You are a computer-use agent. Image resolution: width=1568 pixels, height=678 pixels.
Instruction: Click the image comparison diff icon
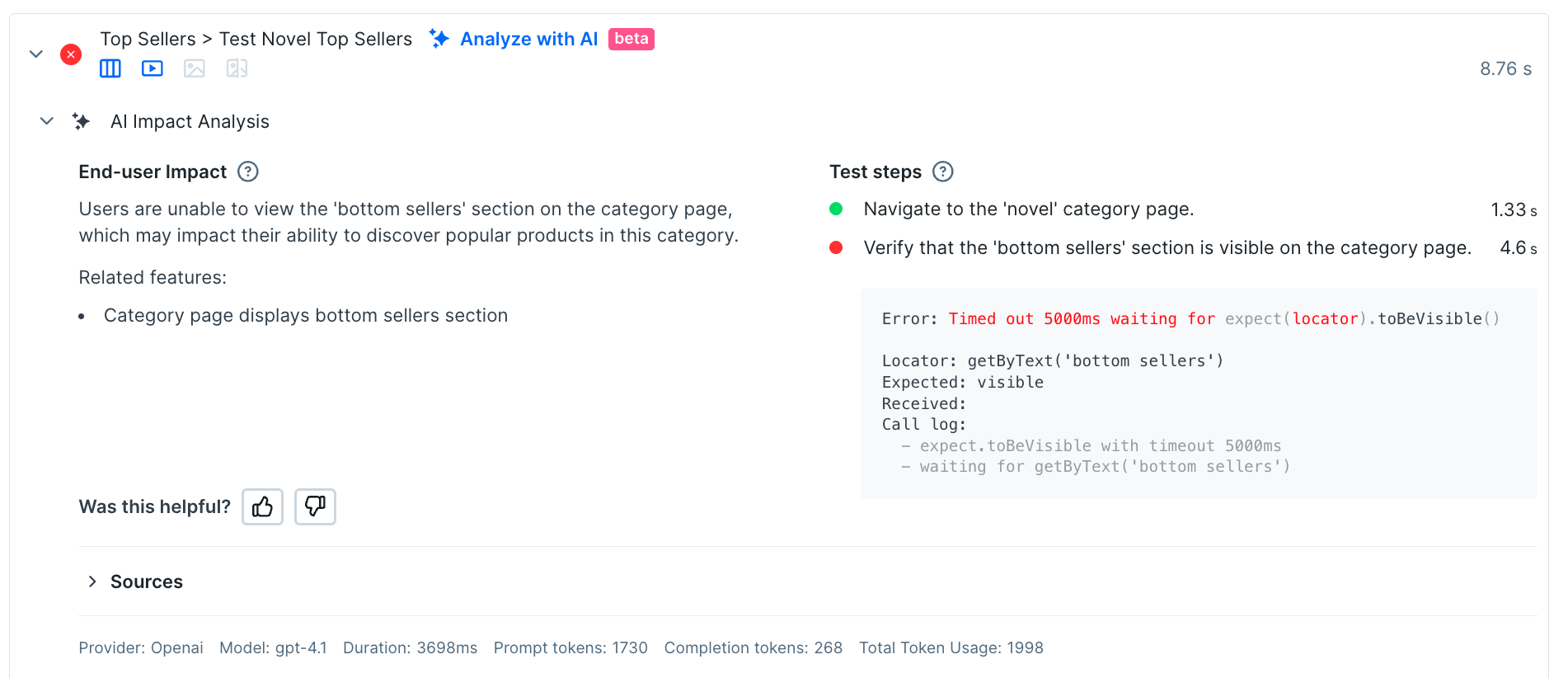(x=237, y=68)
